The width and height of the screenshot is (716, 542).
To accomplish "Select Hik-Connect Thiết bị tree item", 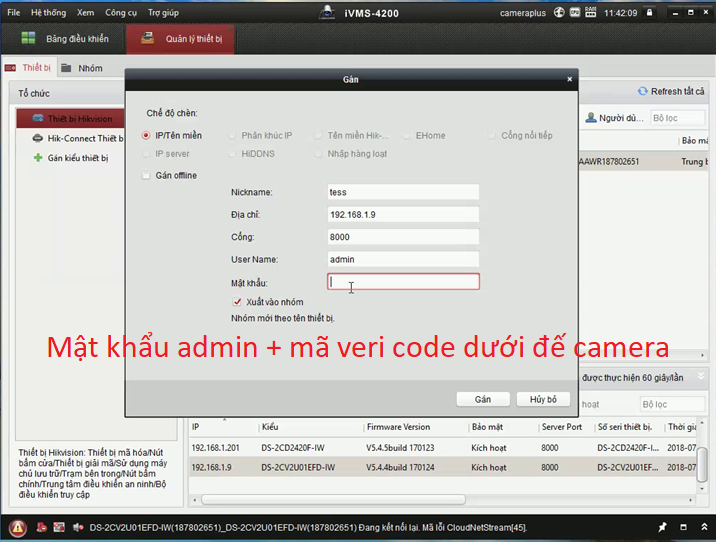I will tap(78, 138).
